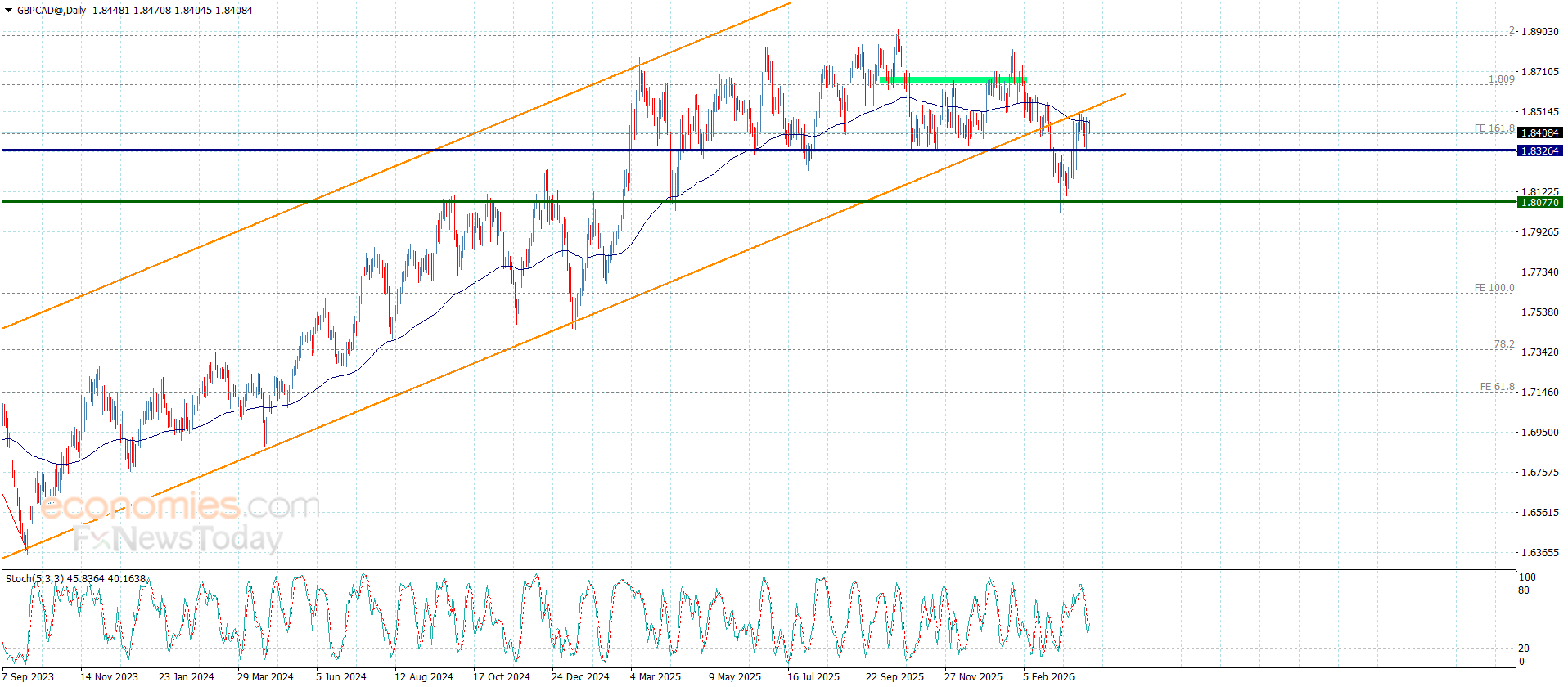Select the green 1.80770 price tag

coord(1539,203)
